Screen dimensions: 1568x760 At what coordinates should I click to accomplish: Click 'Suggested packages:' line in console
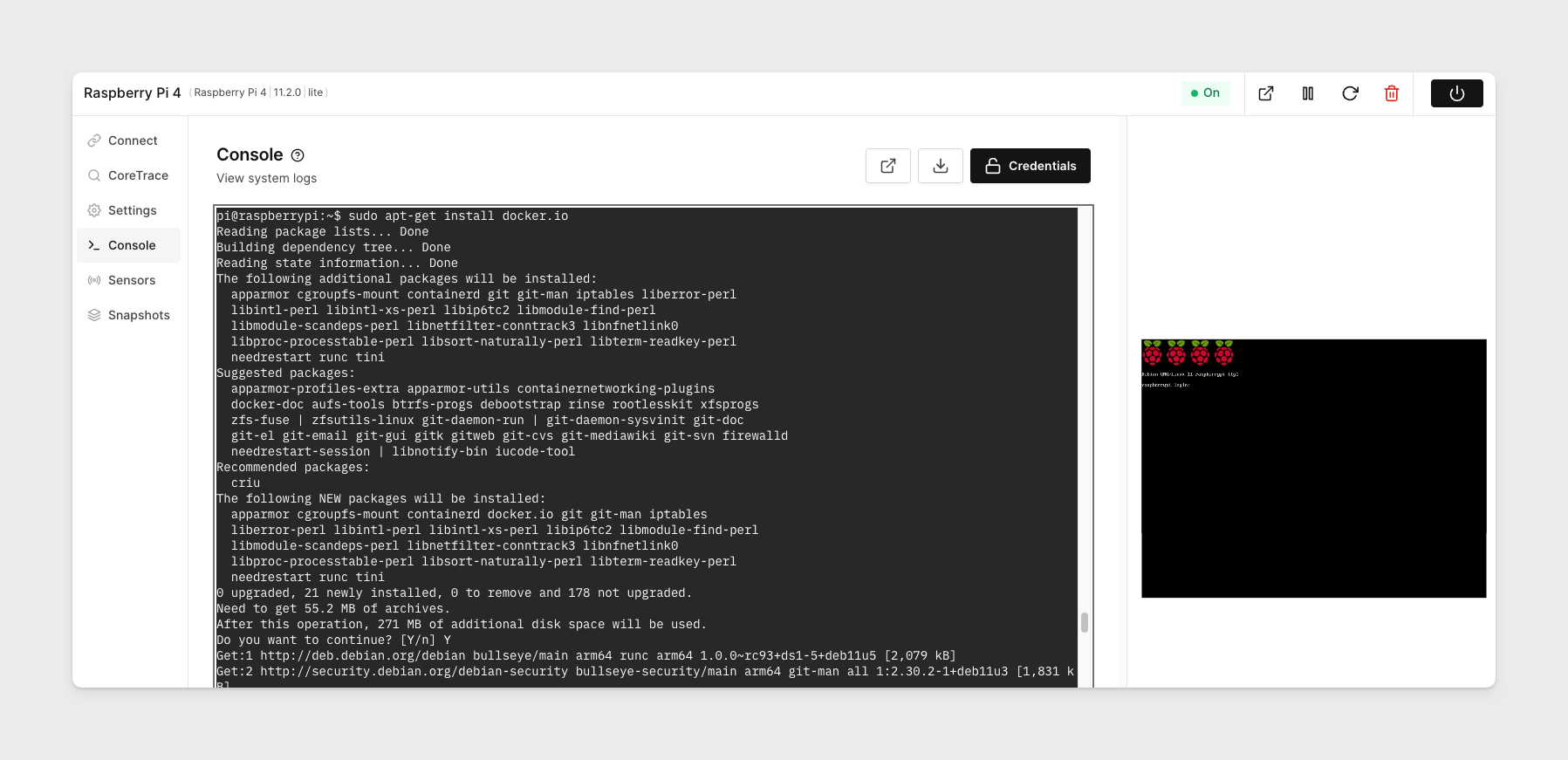click(285, 373)
